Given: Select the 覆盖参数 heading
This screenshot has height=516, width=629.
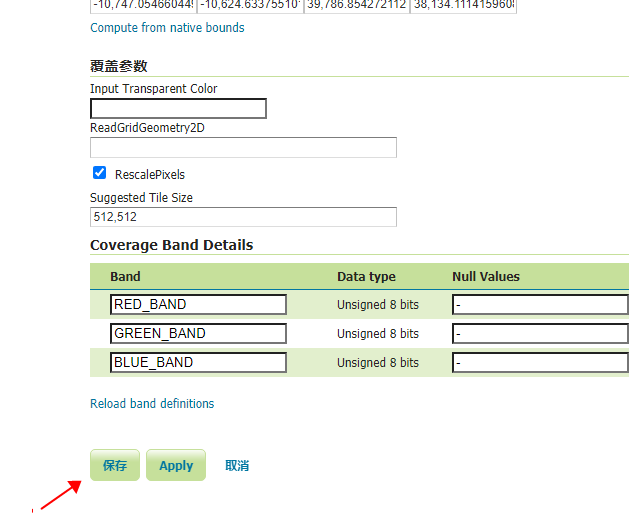Looking at the screenshot, I should pos(119,66).
